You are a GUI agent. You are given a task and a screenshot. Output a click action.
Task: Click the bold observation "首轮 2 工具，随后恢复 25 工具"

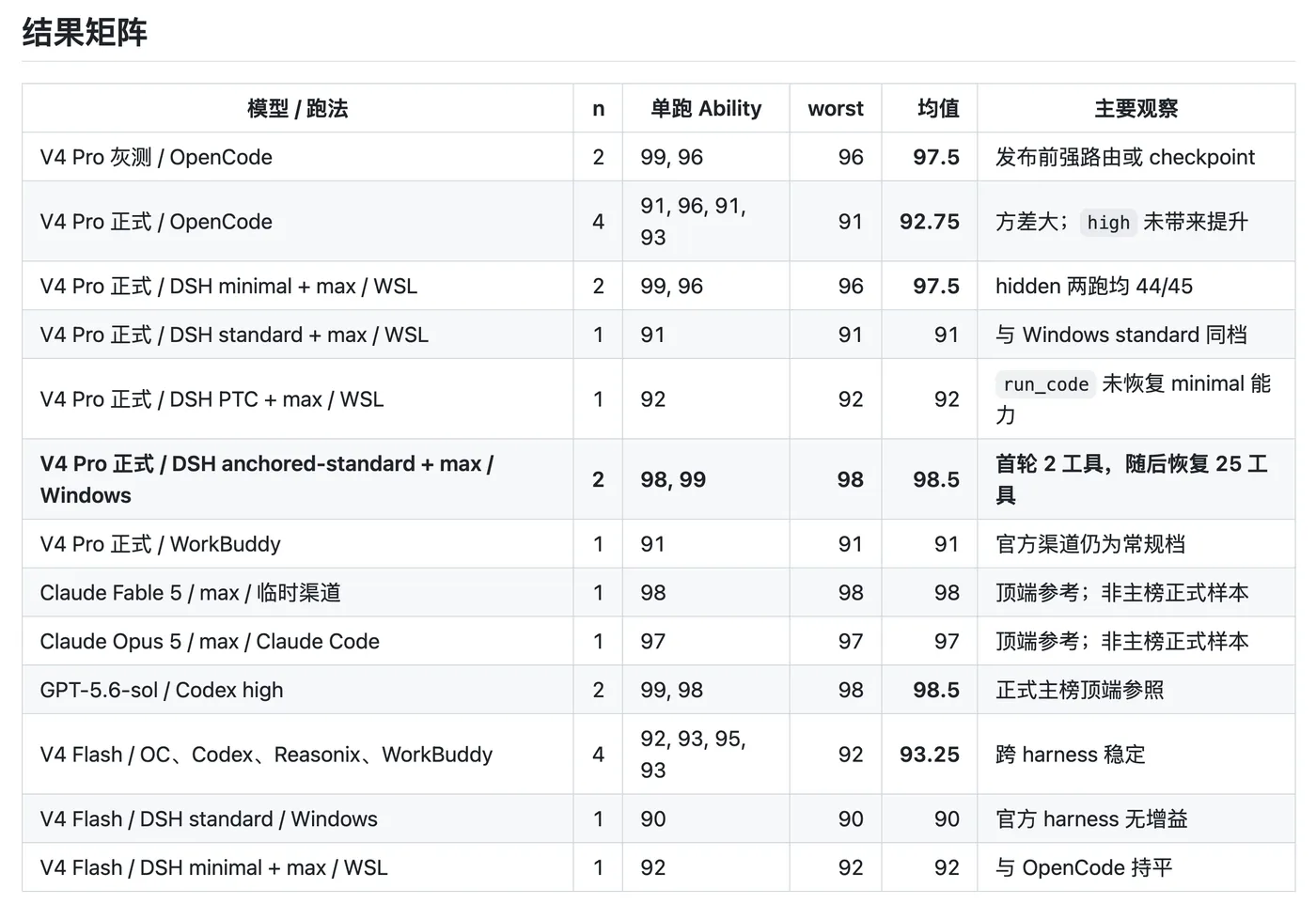[1132, 479]
